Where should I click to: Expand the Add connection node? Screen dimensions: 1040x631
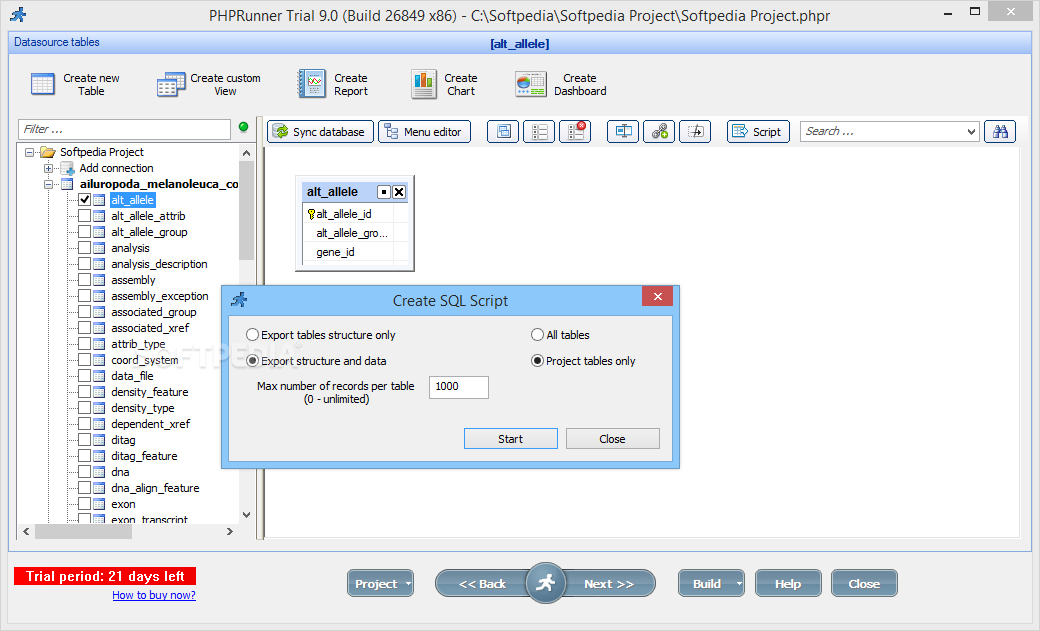[48, 168]
